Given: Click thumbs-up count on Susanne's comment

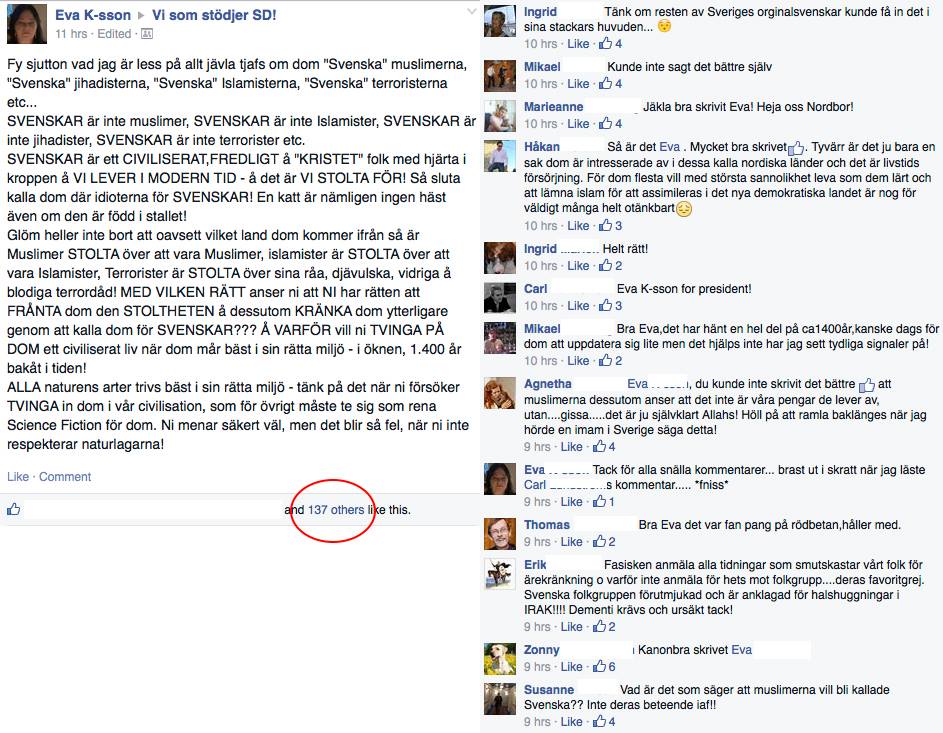Looking at the screenshot, I should tap(604, 722).
